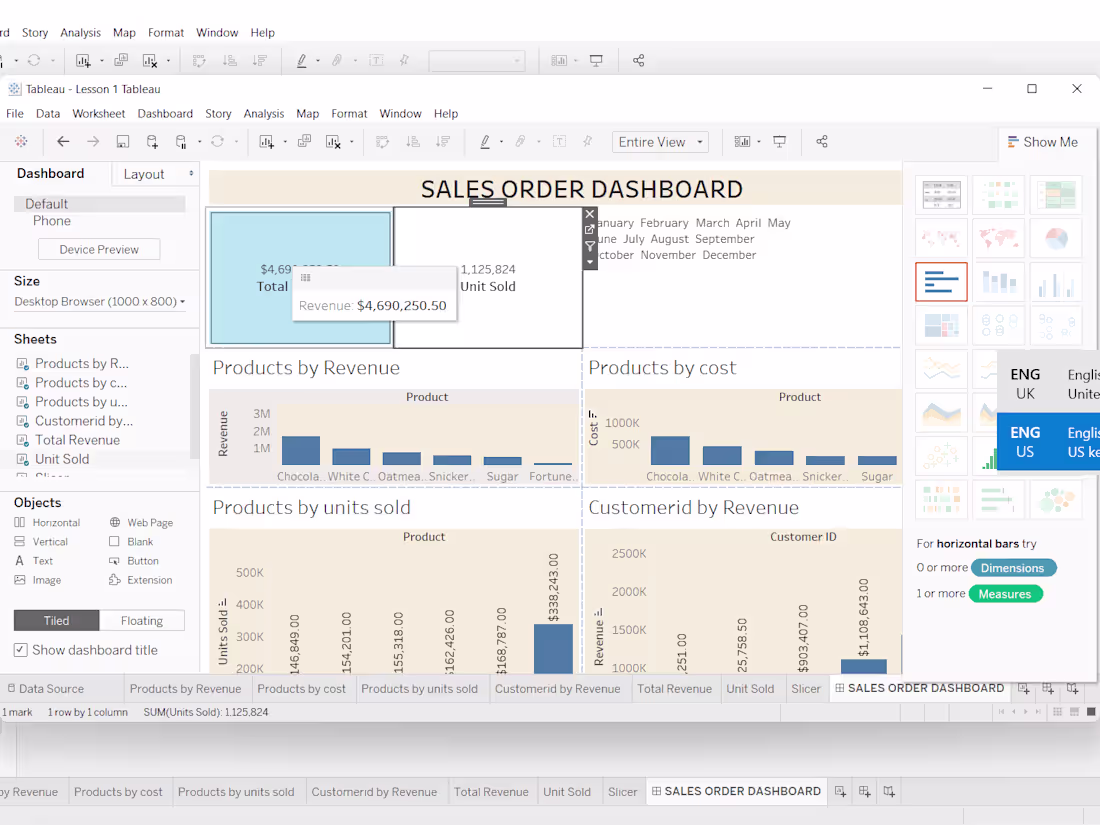Click the Device Preview button

[98, 249]
